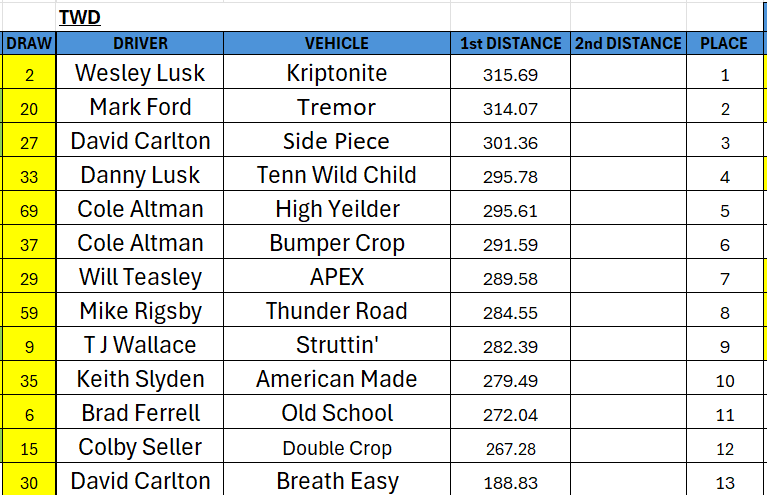Select the Double Crop vehicle cell

pyautogui.click(x=336, y=448)
